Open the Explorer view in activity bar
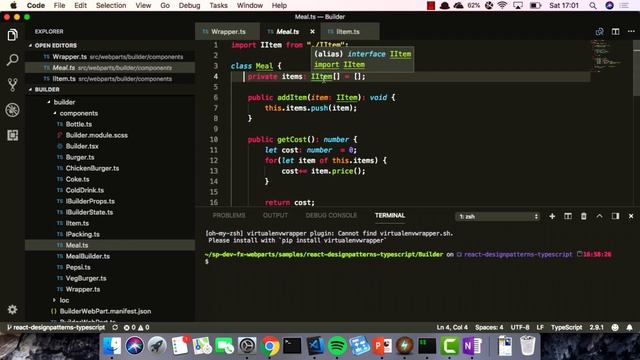Screen dimensions: 640x360 12,35
